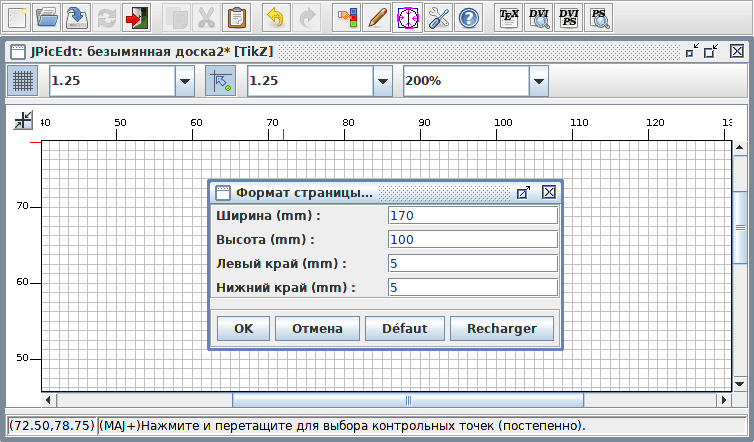Screen dimensions: 754x442
Task: Click the redo arrow icon
Action: (306, 18)
